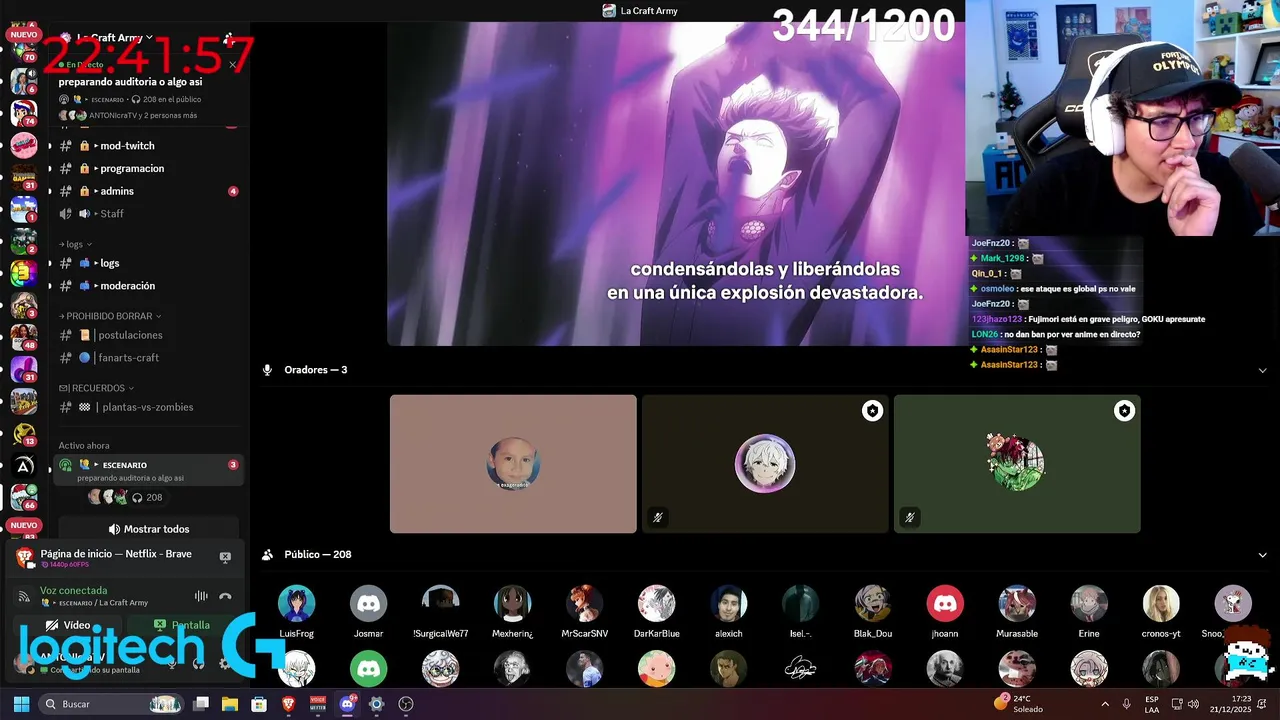Open Blak_Dou audience avatar
This screenshot has height=720, width=1280.
[x=873, y=604]
